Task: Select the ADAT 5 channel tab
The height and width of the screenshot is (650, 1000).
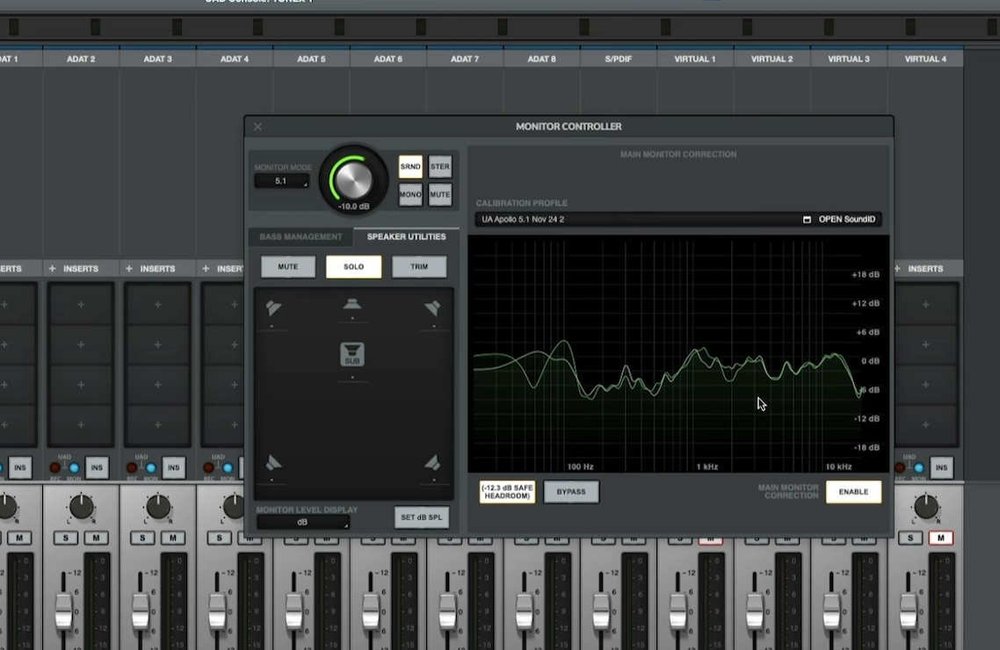Action: tap(311, 58)
